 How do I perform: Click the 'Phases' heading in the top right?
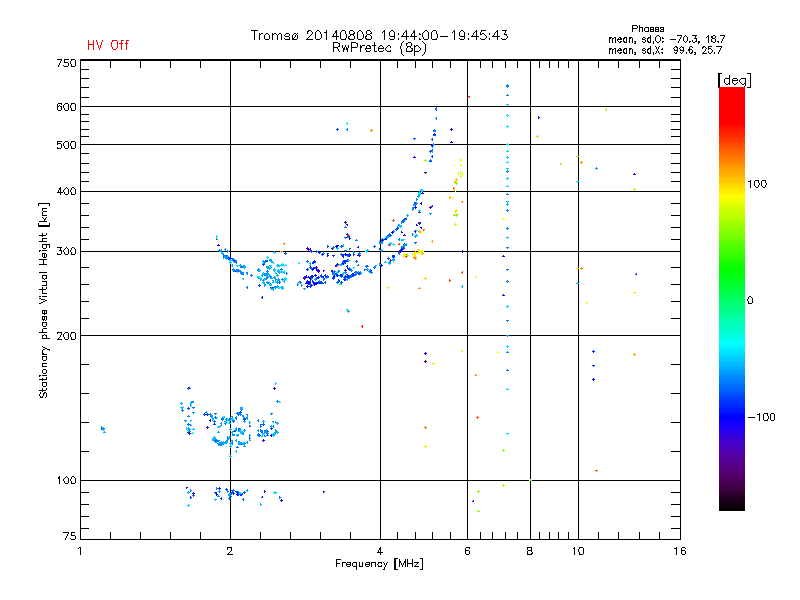(647, 29)
